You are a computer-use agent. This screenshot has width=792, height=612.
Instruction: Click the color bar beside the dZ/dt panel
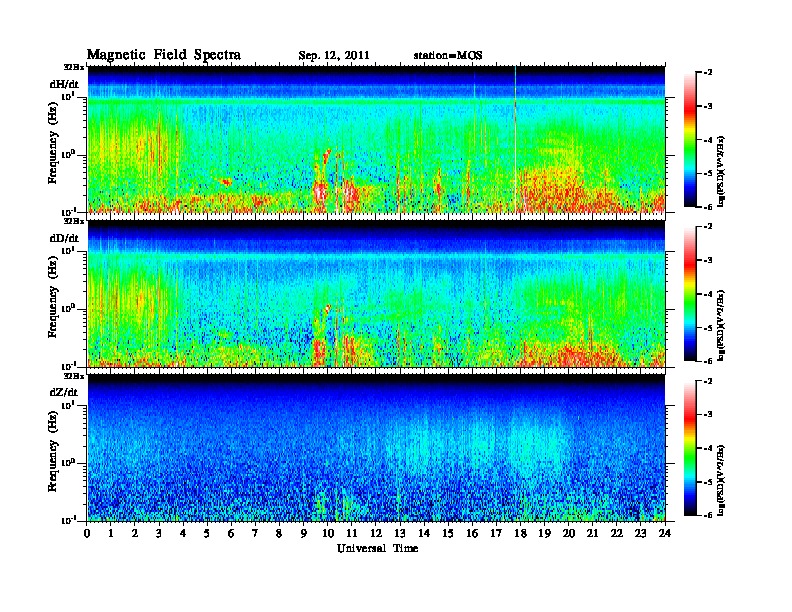pos(690,448)
